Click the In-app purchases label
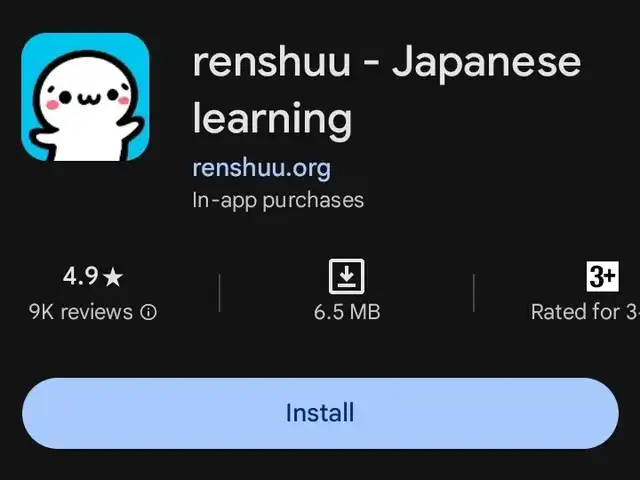The height and width of the screenshot is (480, 640). tap(278, 200)
